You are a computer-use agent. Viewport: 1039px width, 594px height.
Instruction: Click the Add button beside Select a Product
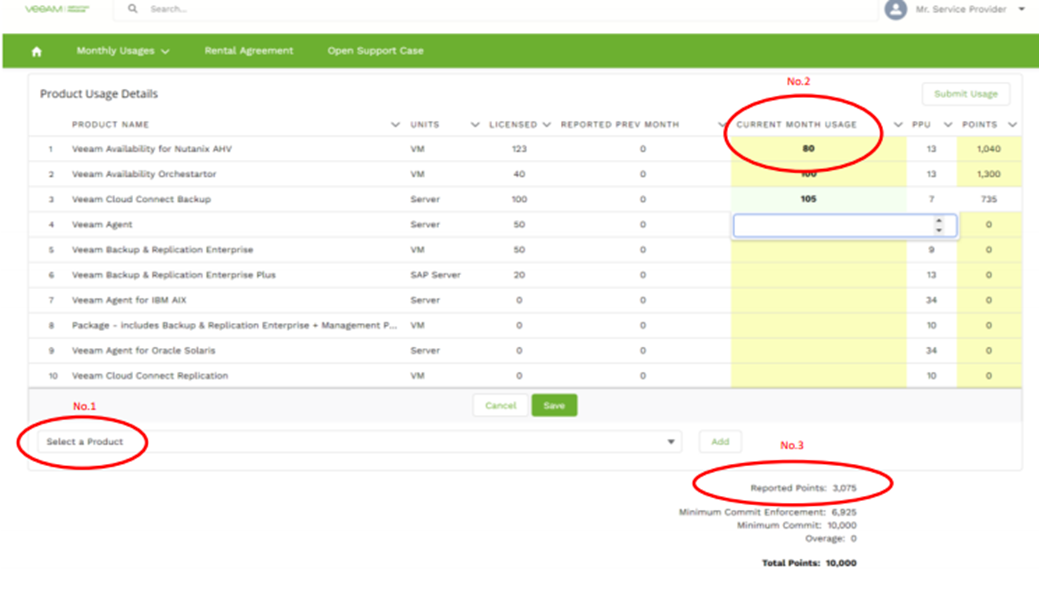(x=720, y=441)
